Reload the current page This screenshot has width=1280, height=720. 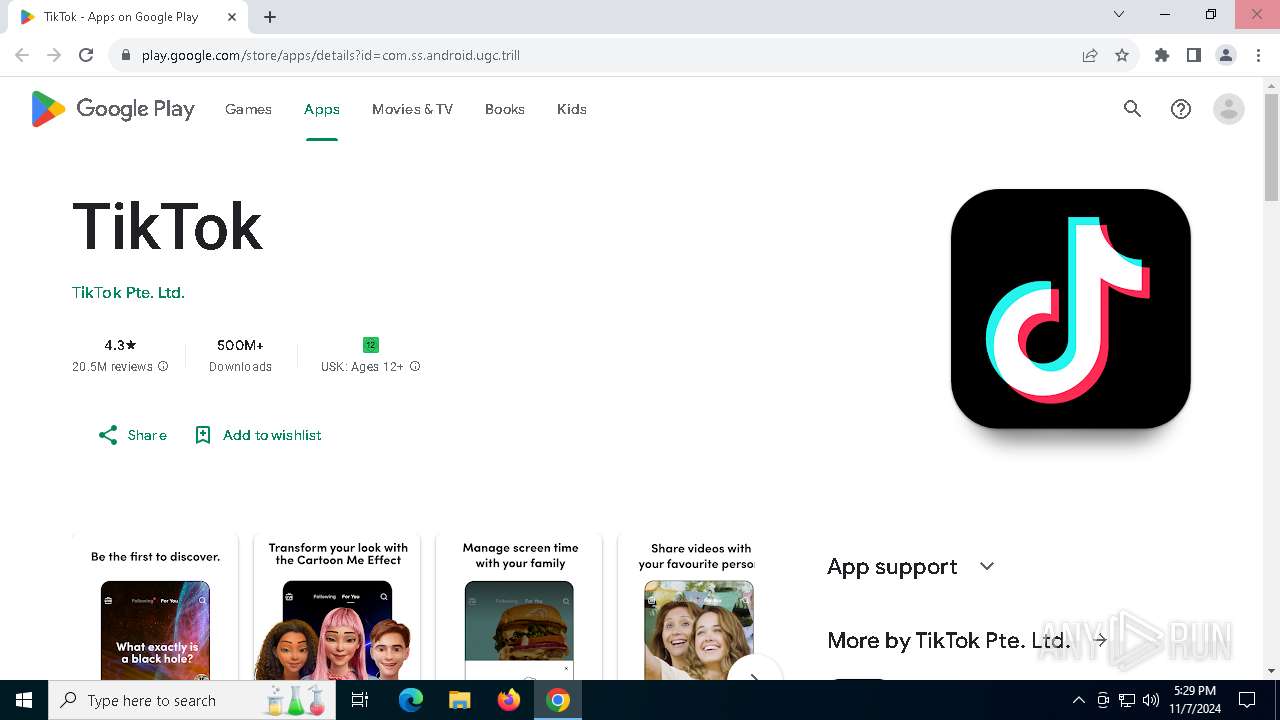tap(86, 55)
